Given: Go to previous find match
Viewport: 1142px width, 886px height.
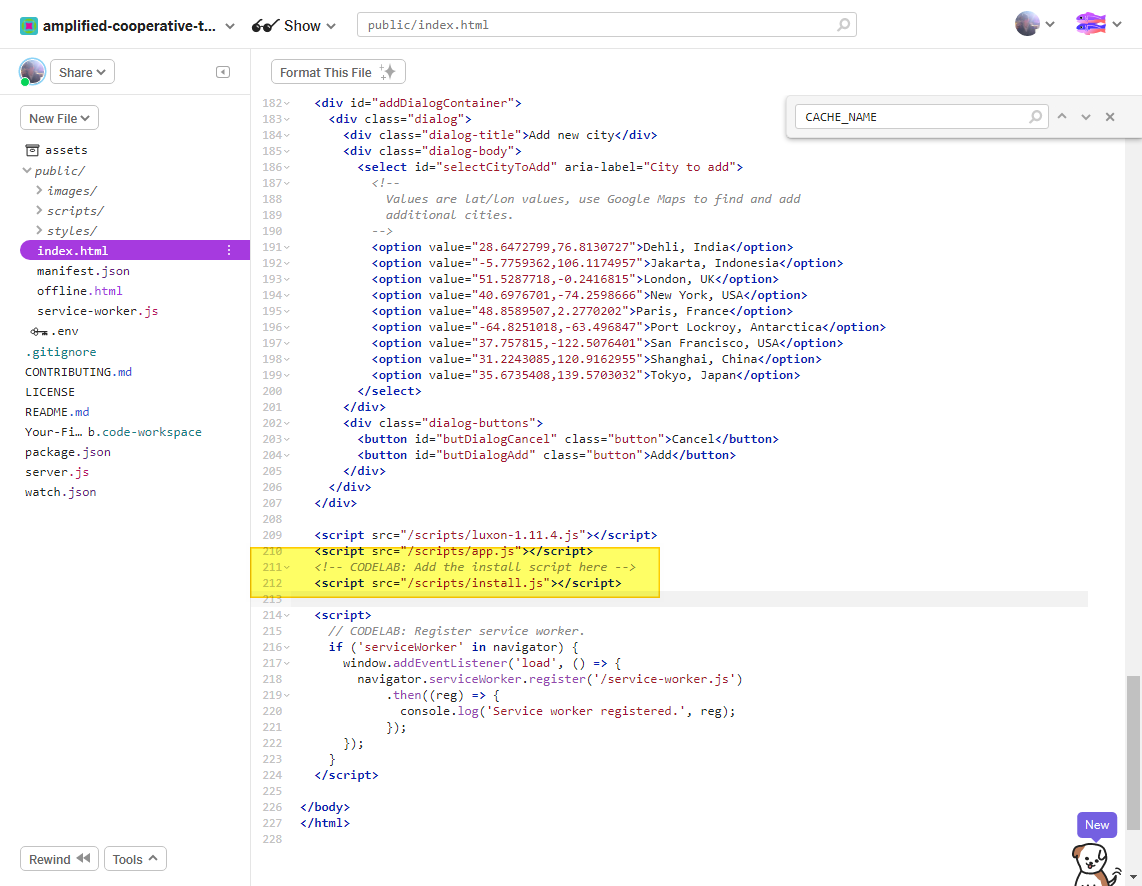Looking at the screenshot, I should (1062, 116).
